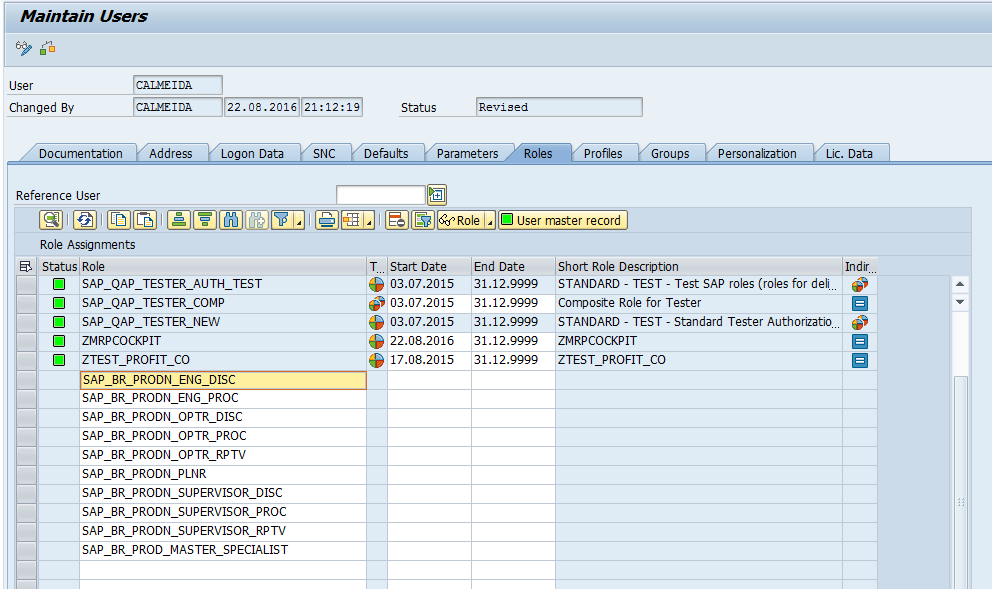This screenshot has height=589, width=992.
Task: Click the composite role icon for SAP_QAP_TESTER_COMP
Action: pos(376,303)
